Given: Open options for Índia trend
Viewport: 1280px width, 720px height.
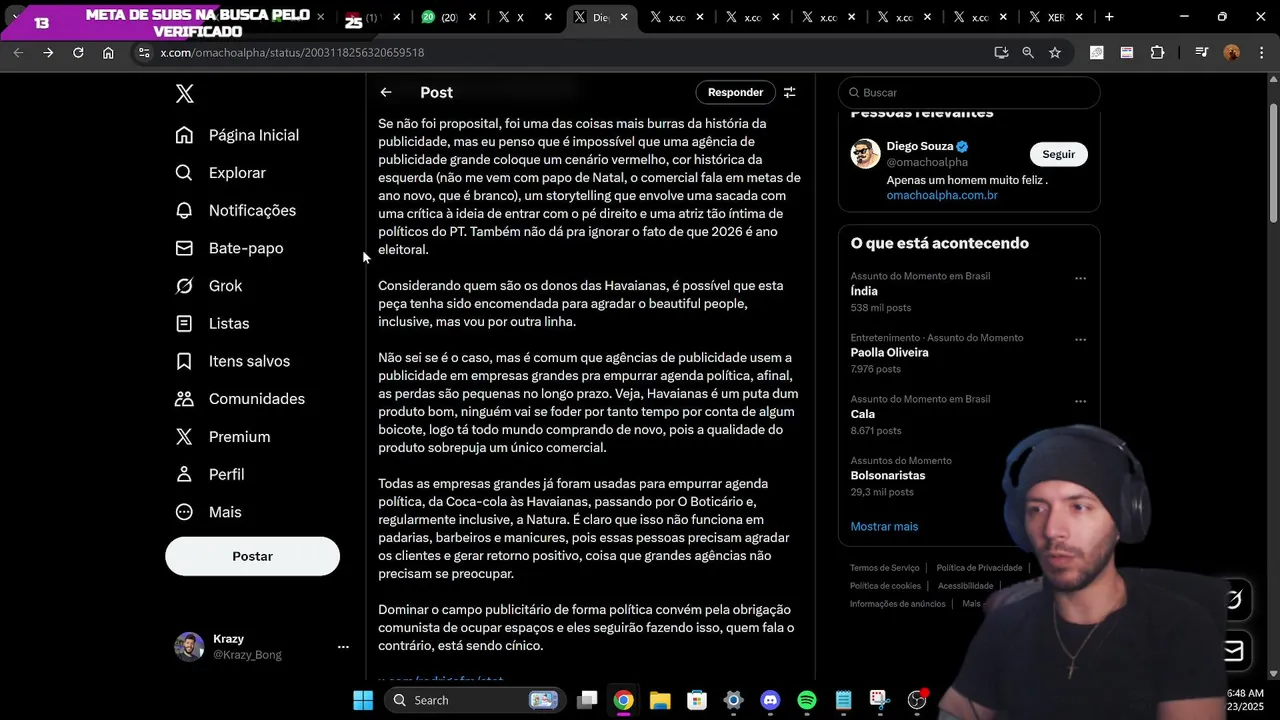Looking at the screenshot, I should [1080, 278].
